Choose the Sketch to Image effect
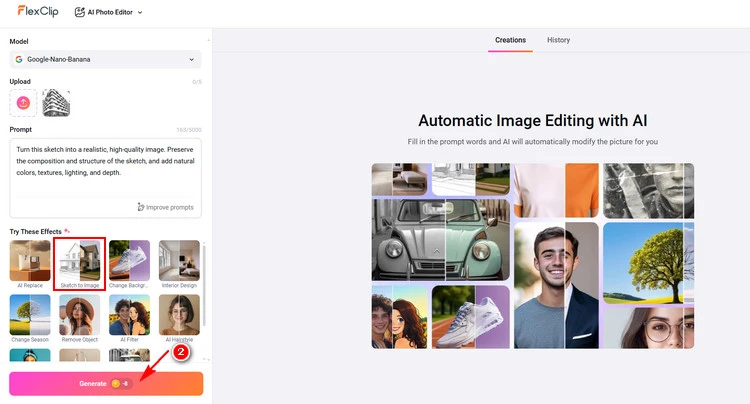Image resolution: width=750 pixels, height=404 pixels. tap(79, 264)
